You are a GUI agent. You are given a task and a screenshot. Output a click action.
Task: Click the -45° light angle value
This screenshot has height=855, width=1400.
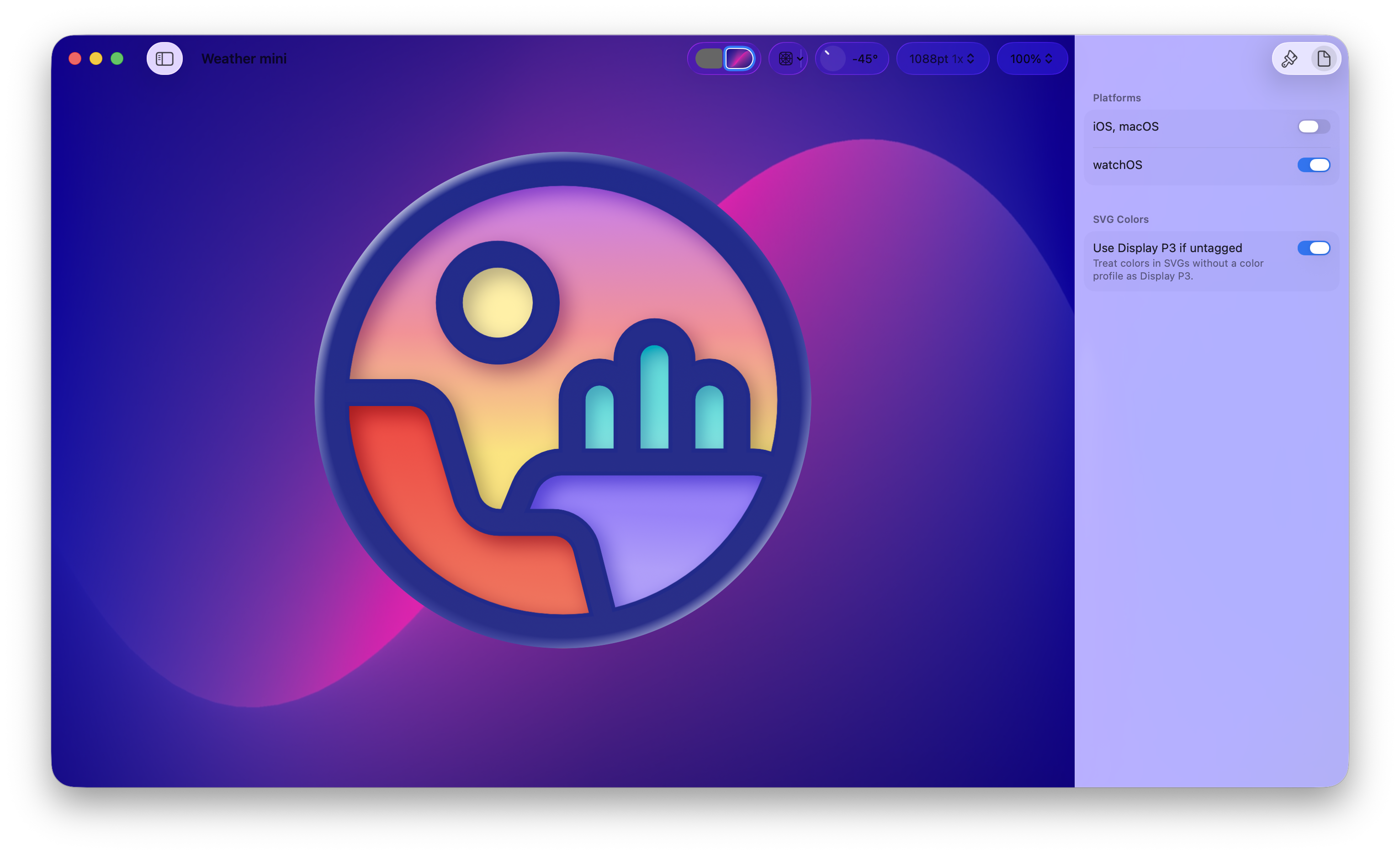tap(865, 58)
